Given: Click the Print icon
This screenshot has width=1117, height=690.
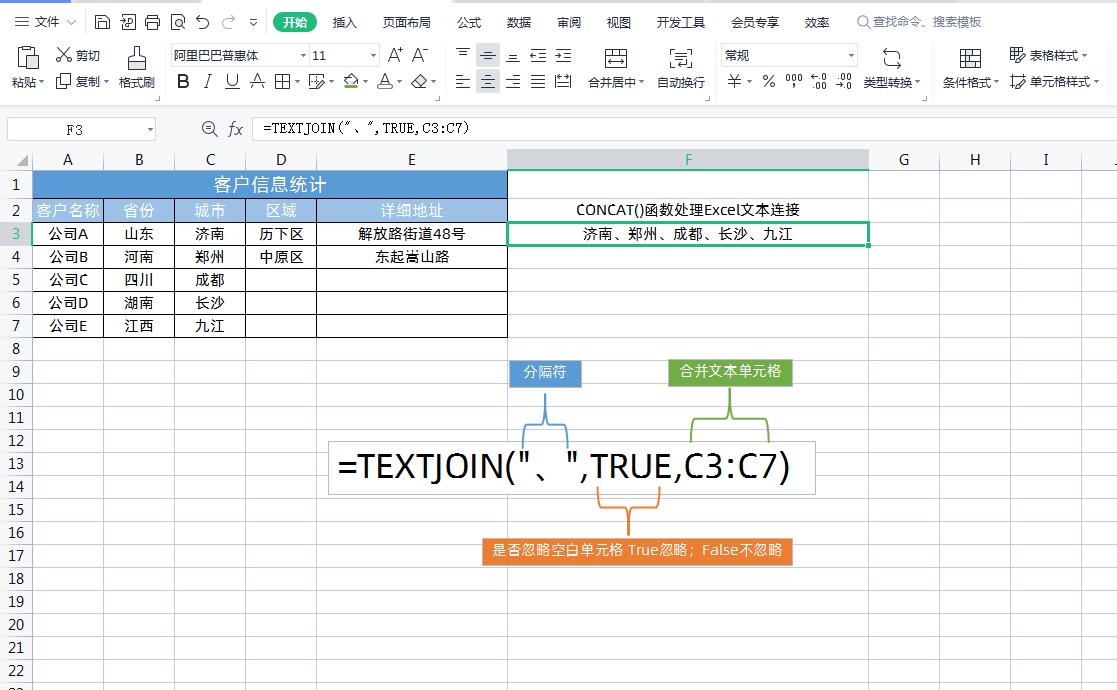Looking at the screenshot, I should pyautogui.click(x=152, y=22).
